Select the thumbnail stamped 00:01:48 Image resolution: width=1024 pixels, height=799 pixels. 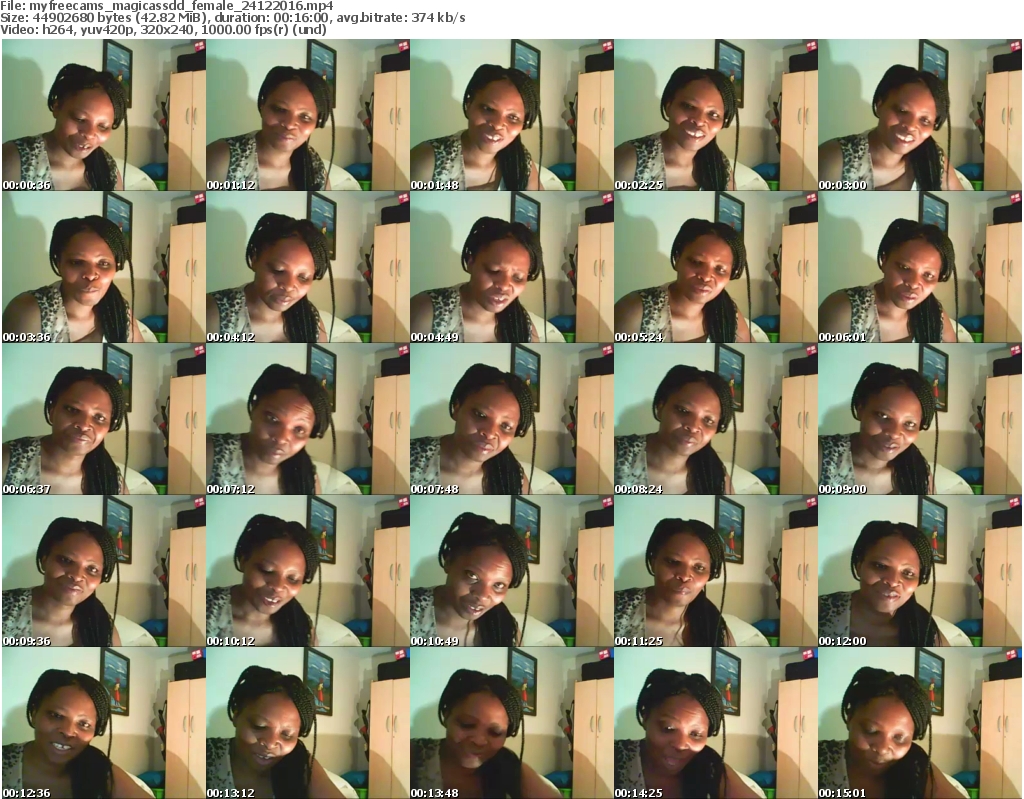pos(511,115)
